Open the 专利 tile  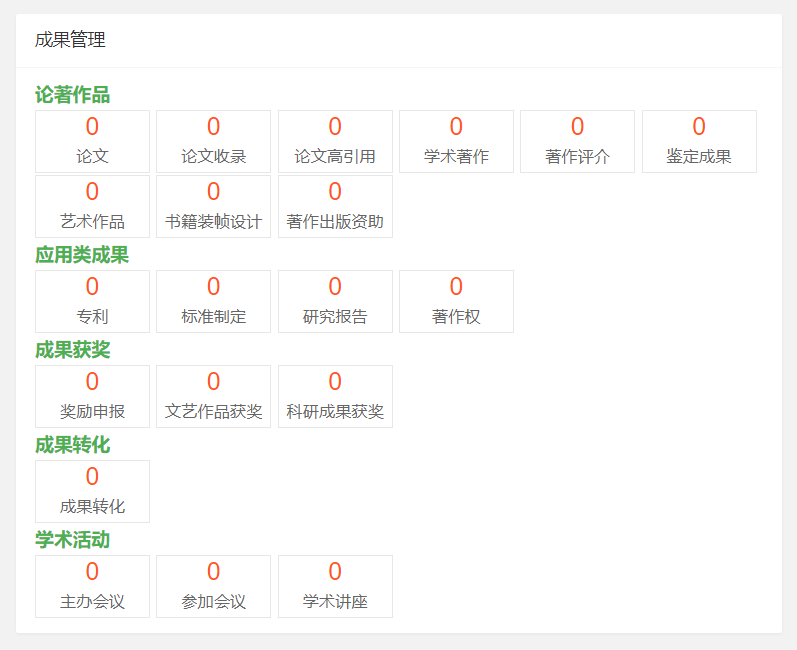tap(92, 301)
